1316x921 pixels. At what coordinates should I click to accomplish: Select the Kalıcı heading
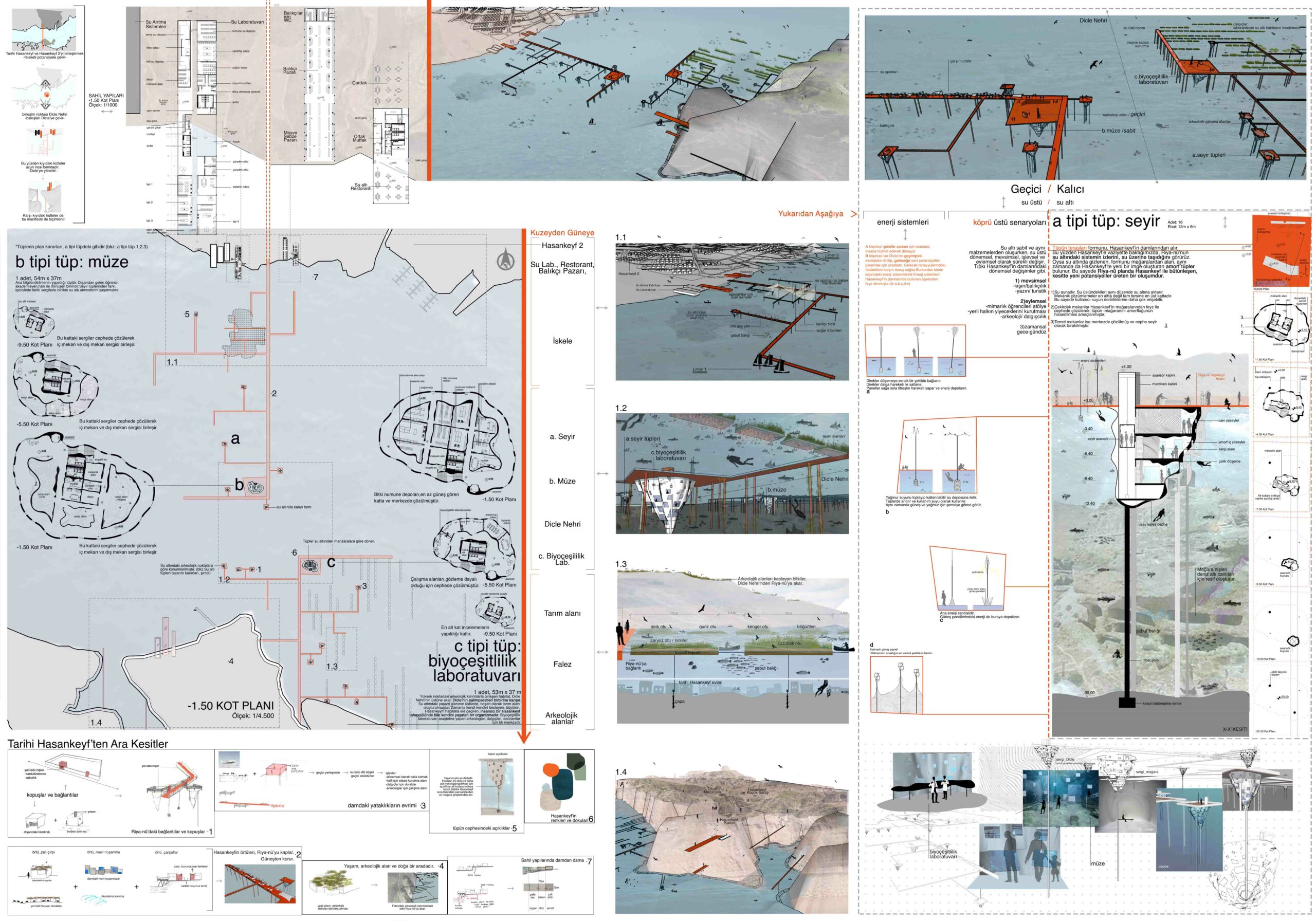click(x=1070, y=189)
